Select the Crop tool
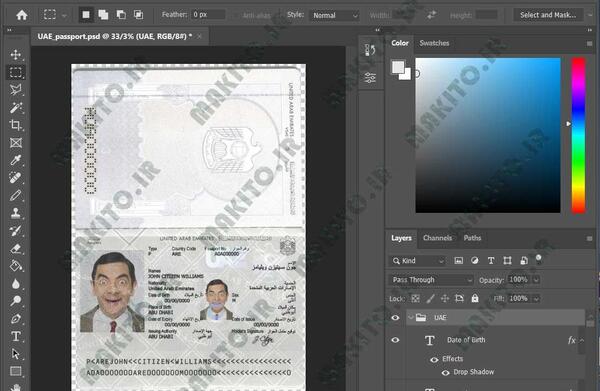This screenshot has height=391, width=600. (x=16, y=125)
